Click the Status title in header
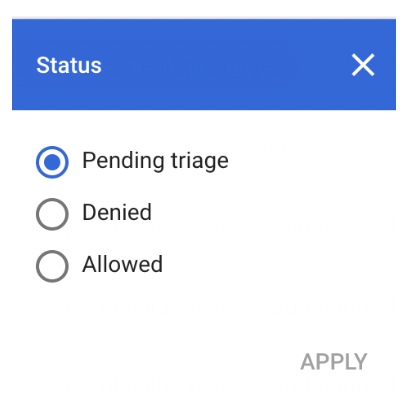The width and height of the screenshot is (418, 408). [x=69, y=65]
